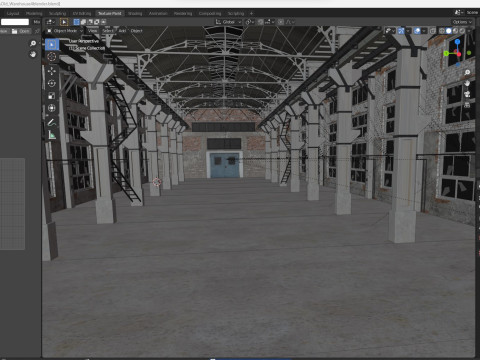Select the Annotate tool
This screenshot has height=360, width=480.
[x=51, y=123]
